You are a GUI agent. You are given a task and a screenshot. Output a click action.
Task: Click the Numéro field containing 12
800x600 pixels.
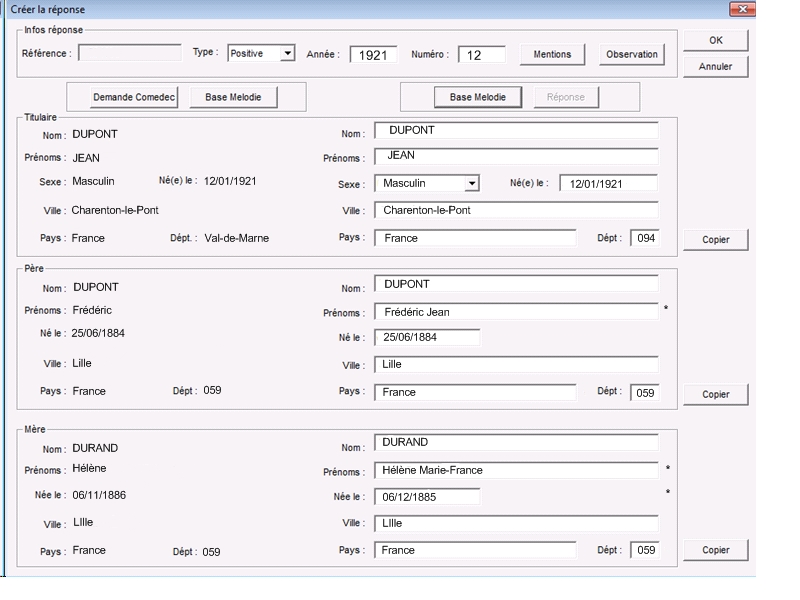(482, 55)
